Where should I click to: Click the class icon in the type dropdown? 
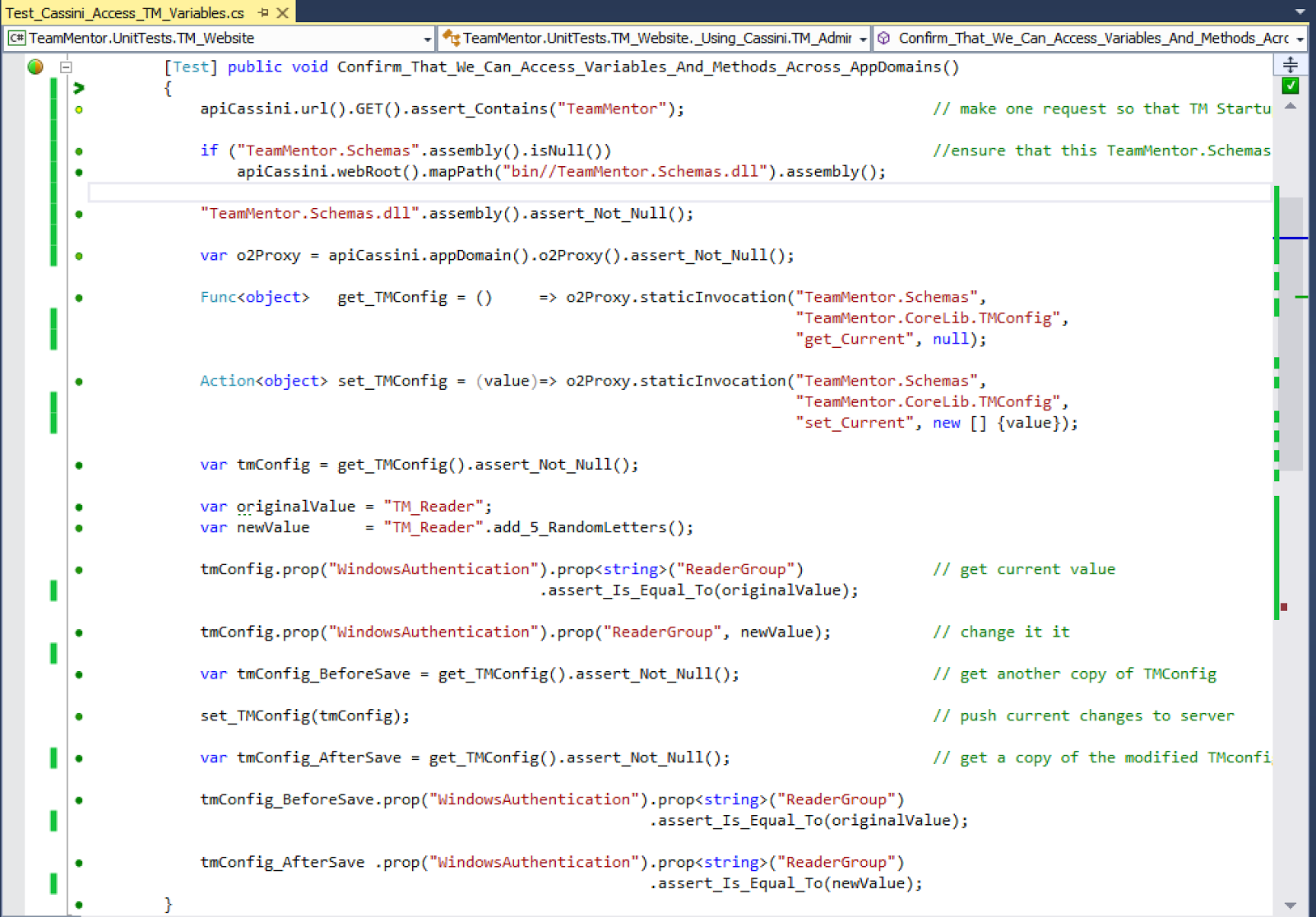point(451,38)
